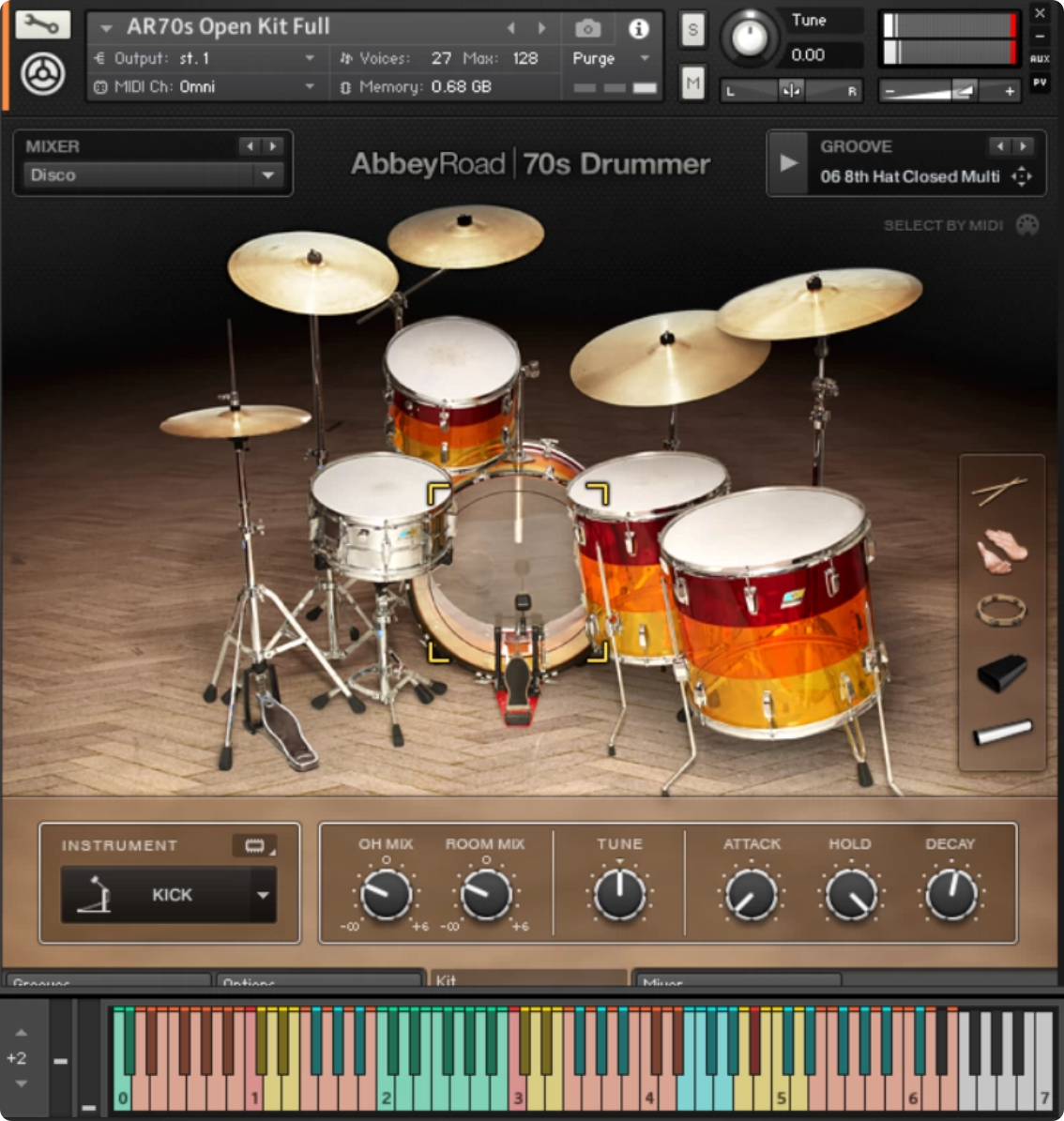Click the left crash cymbal
The height and width of the screenshot is (1121, 1064).
(312, 272)
